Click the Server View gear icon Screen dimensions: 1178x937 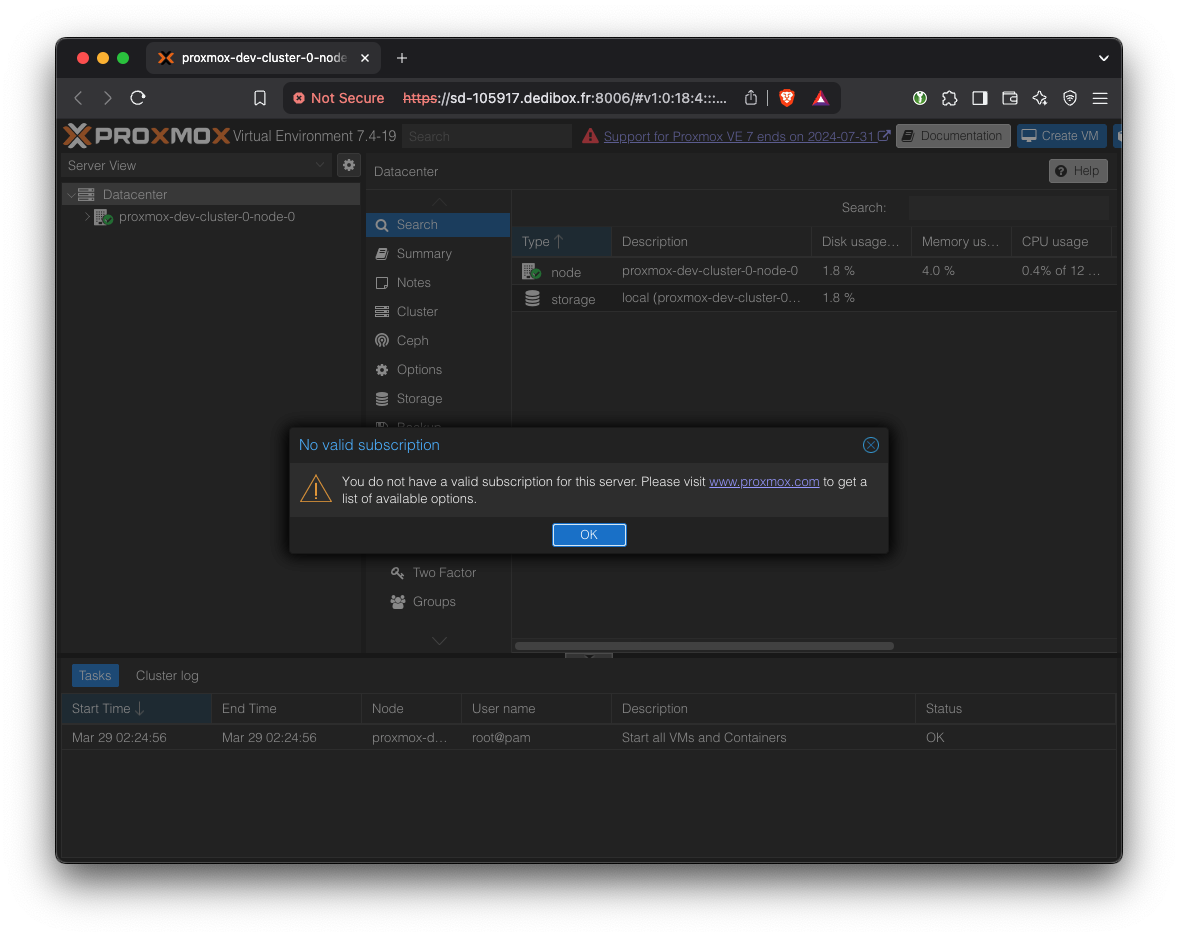pyautogui.click(x=348, y=165)
